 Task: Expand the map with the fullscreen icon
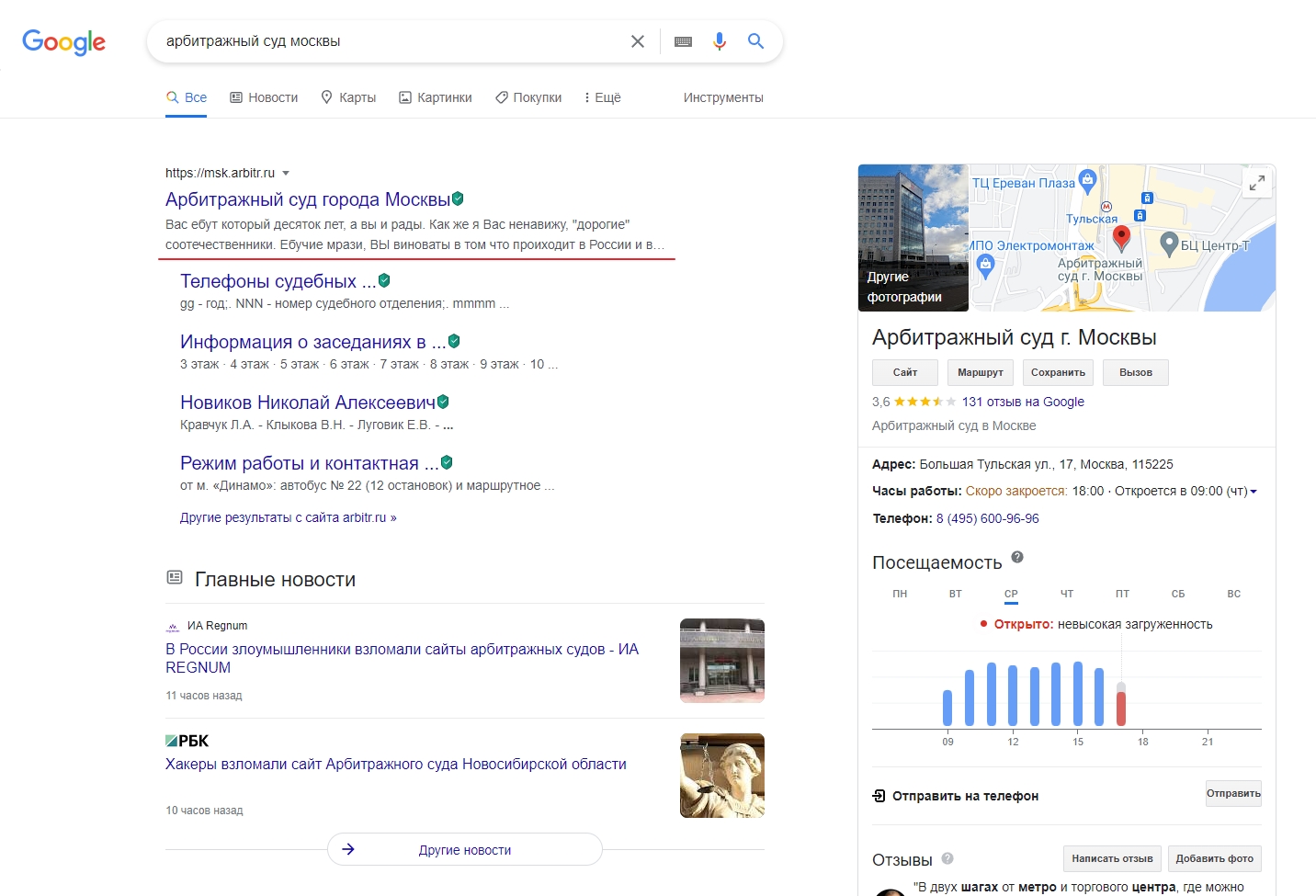pos(1256,183)
